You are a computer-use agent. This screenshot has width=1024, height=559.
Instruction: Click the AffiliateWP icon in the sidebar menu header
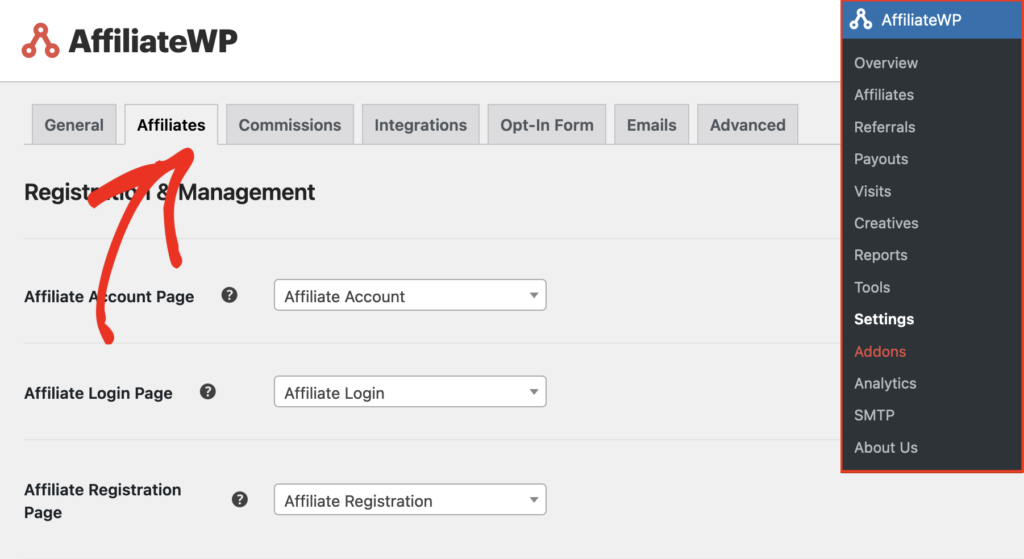pos(861,20)
